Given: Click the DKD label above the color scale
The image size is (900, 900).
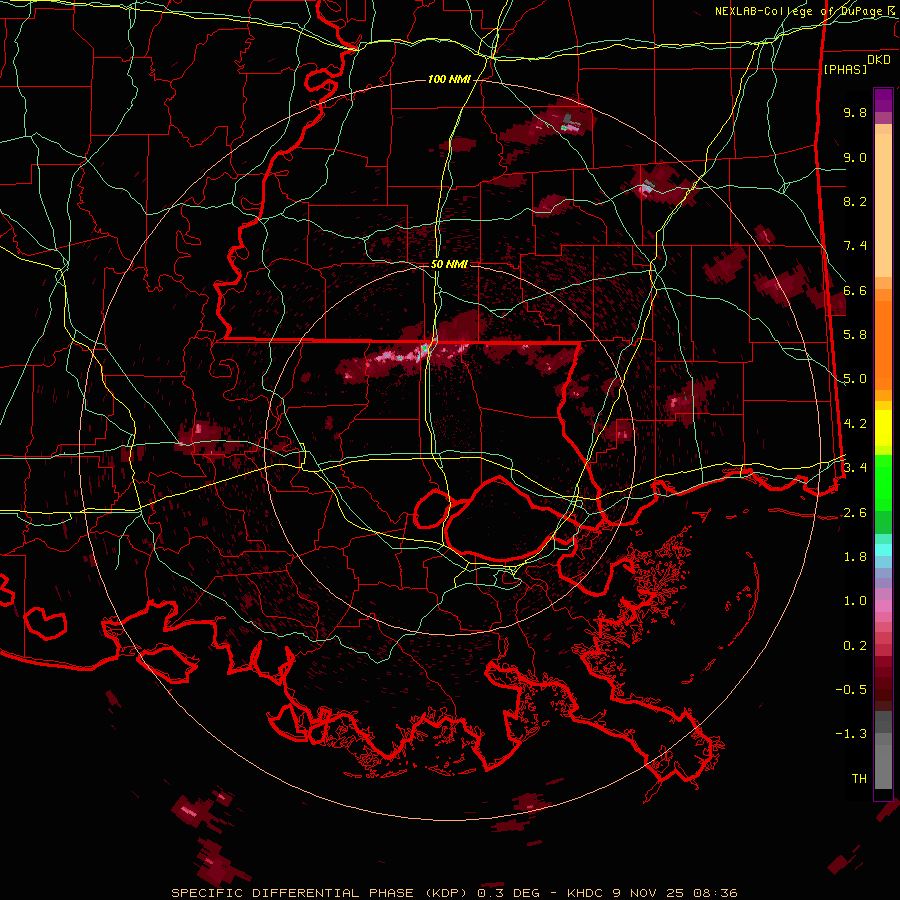Looking at the screenshot, I should [x=879, y=60].
